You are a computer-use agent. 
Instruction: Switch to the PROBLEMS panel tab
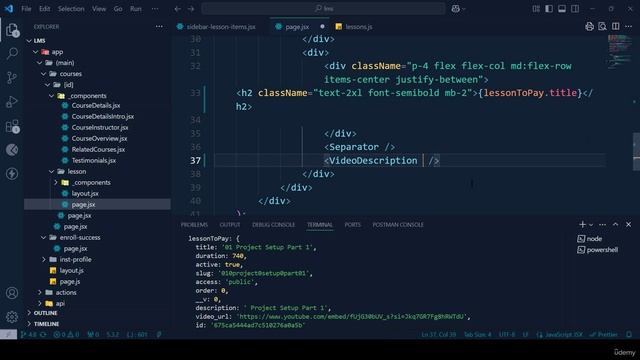194,225
